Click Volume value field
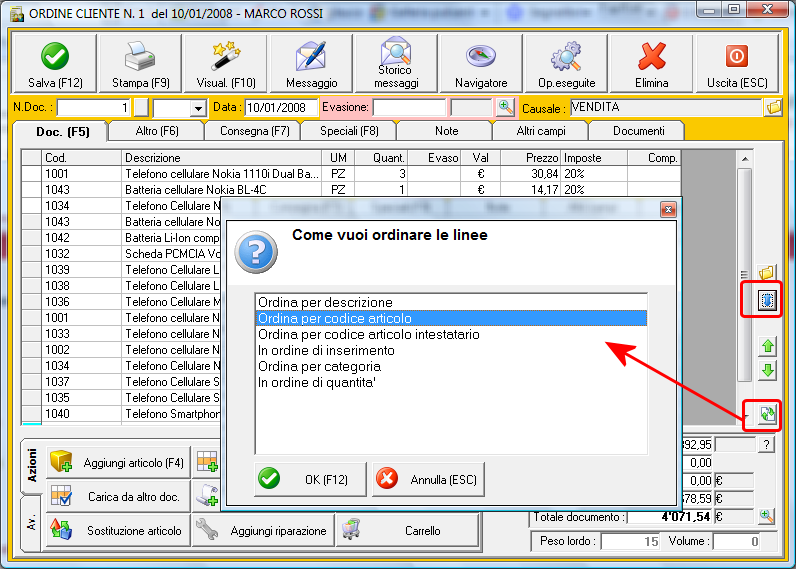This screenshot has width=796, height=569. (x=737, y=541)
